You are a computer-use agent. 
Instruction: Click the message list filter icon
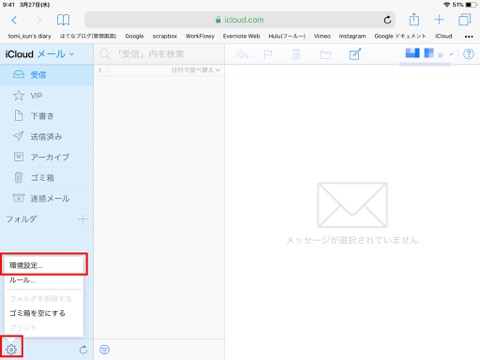[x=104, y=350]
